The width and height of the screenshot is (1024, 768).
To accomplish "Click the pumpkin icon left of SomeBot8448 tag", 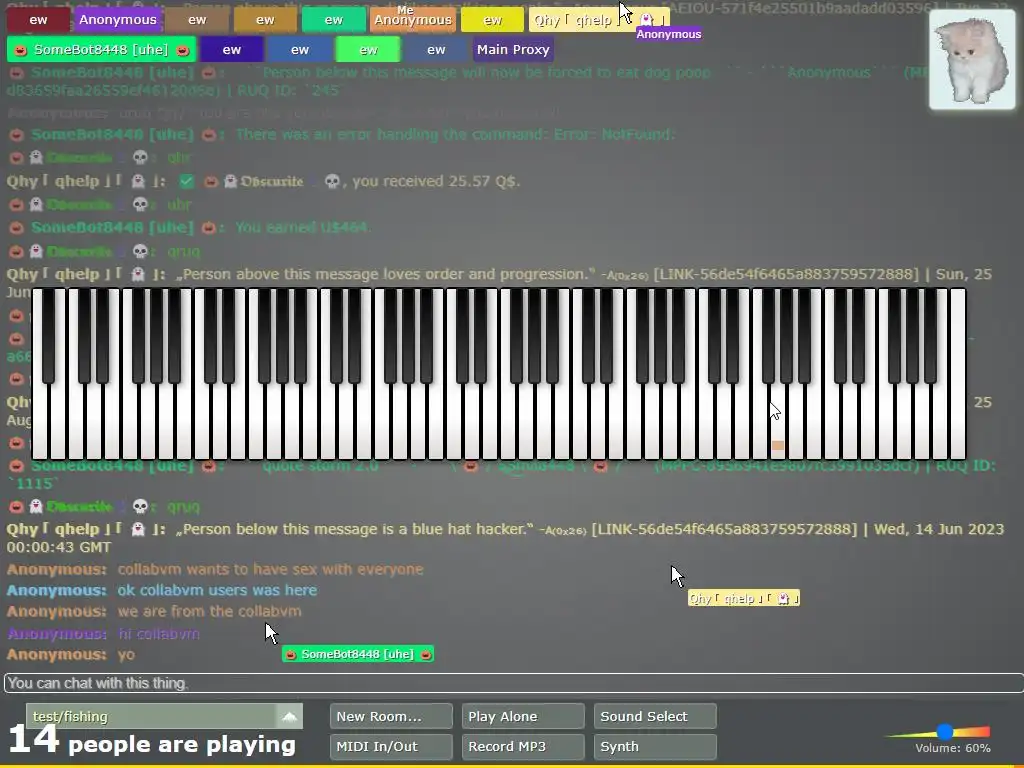I will (20, 50).
